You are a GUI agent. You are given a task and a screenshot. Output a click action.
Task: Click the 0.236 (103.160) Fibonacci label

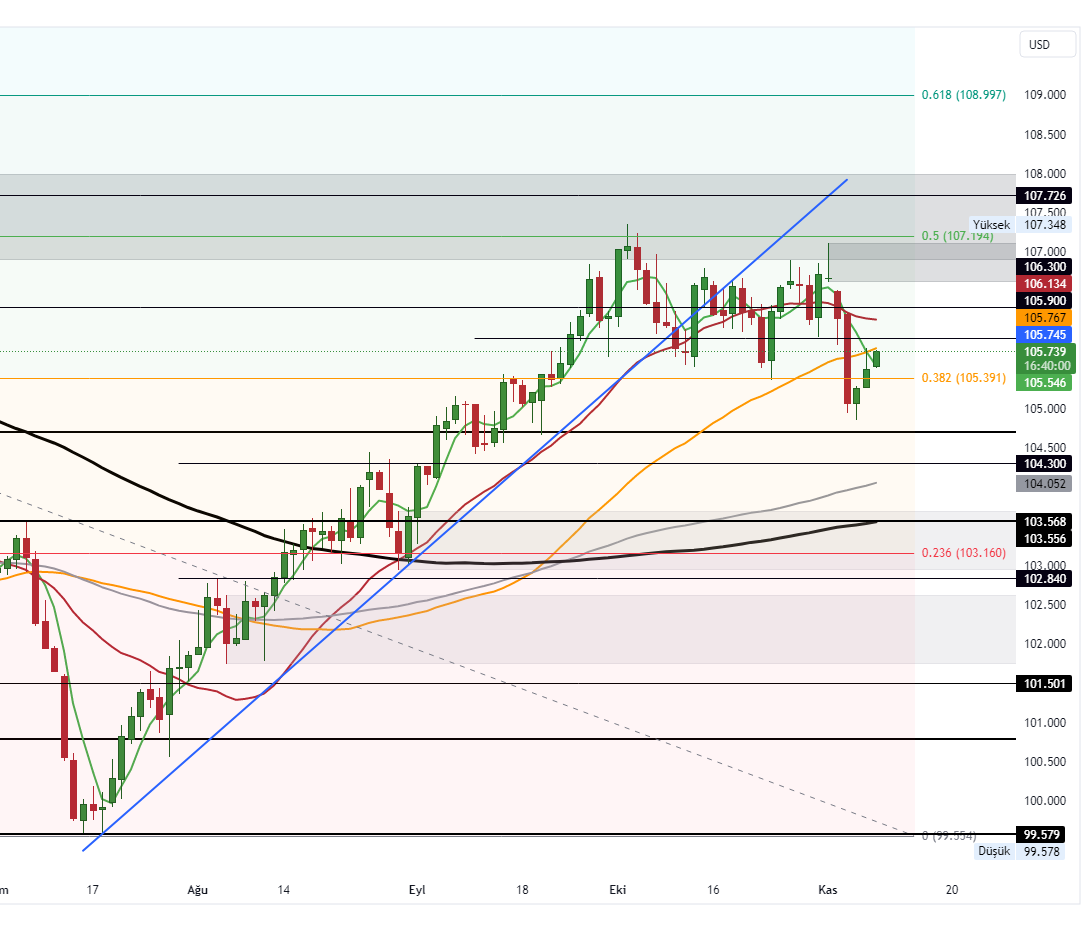[963, 553]
